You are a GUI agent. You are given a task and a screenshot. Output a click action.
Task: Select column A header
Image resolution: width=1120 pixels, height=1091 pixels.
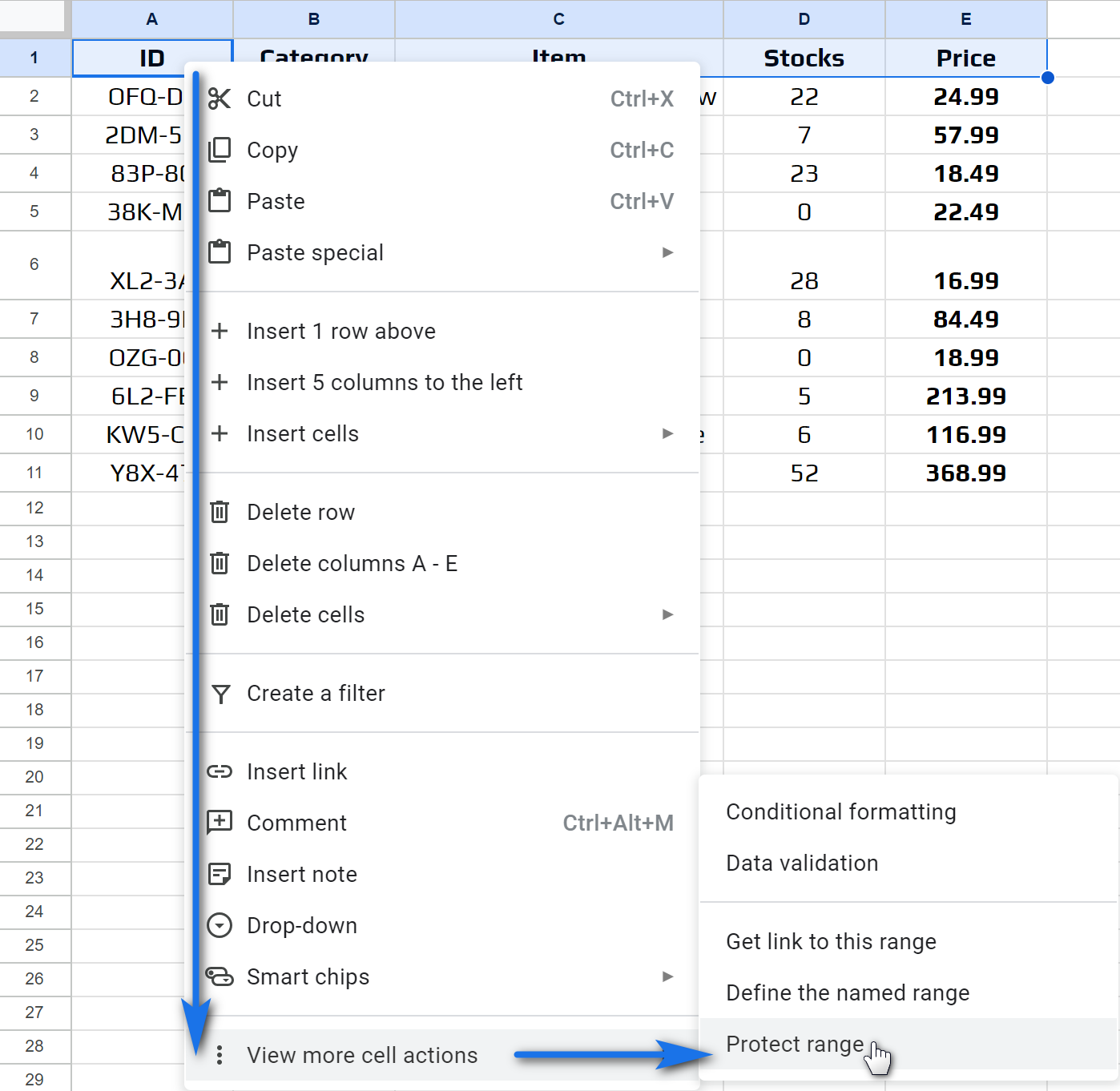click(152, 19)
